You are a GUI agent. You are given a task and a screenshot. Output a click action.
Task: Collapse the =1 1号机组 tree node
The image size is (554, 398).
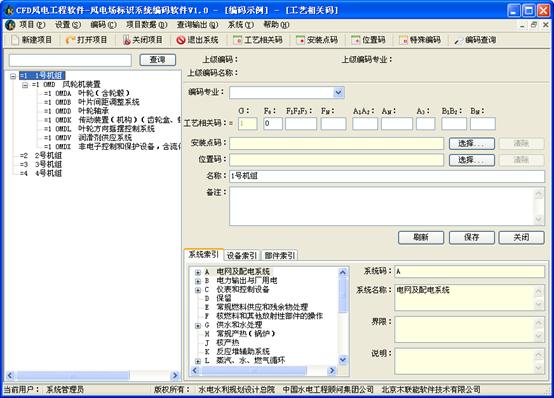13,76
